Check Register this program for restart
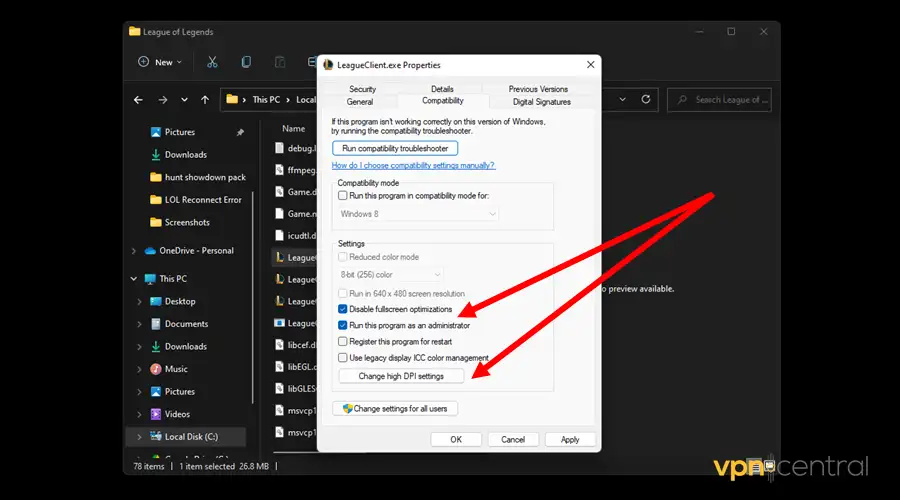Screen dimensions: 900x500 [343, 342]
